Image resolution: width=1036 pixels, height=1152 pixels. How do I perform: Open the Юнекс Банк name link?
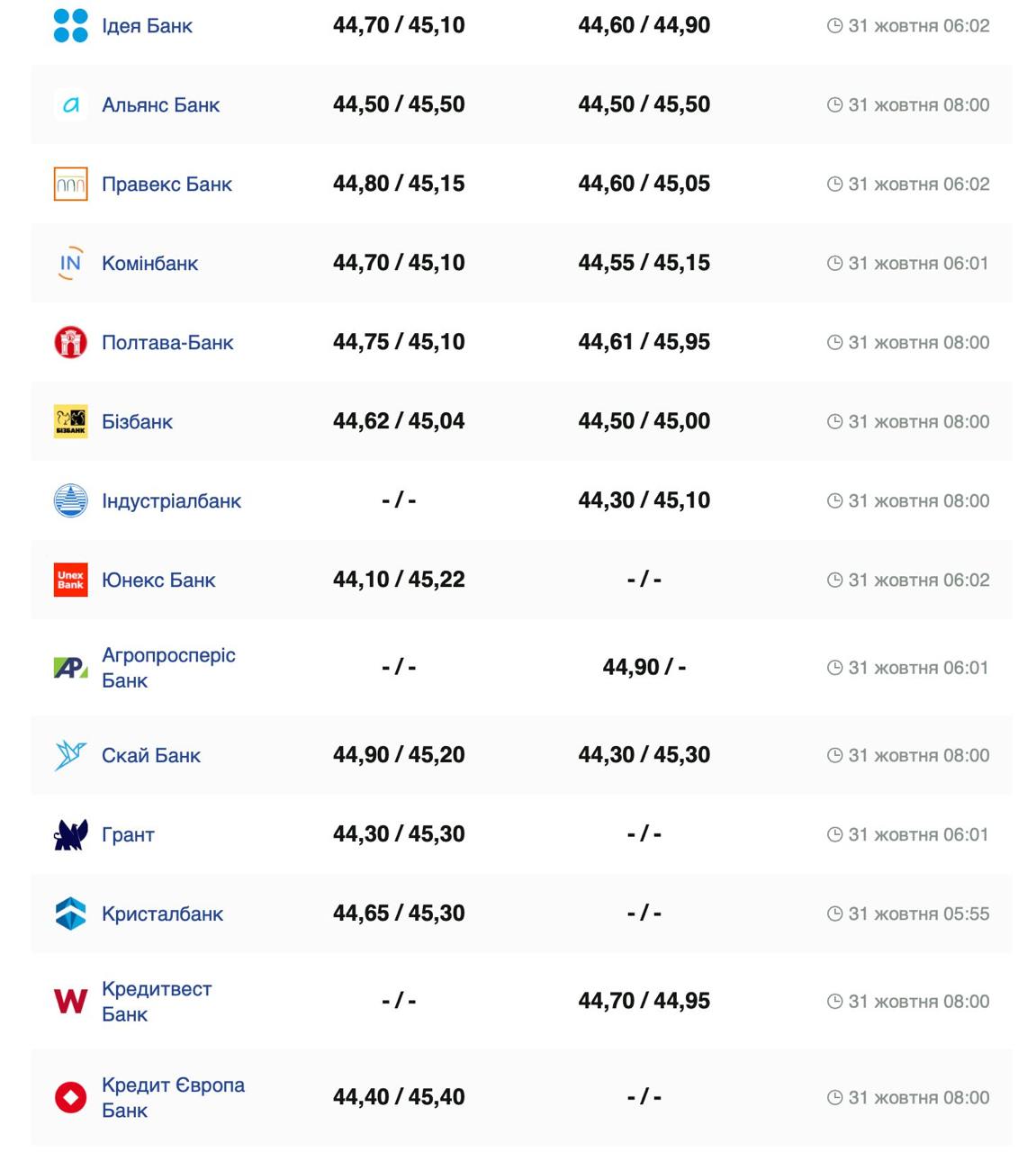[158, 580]
